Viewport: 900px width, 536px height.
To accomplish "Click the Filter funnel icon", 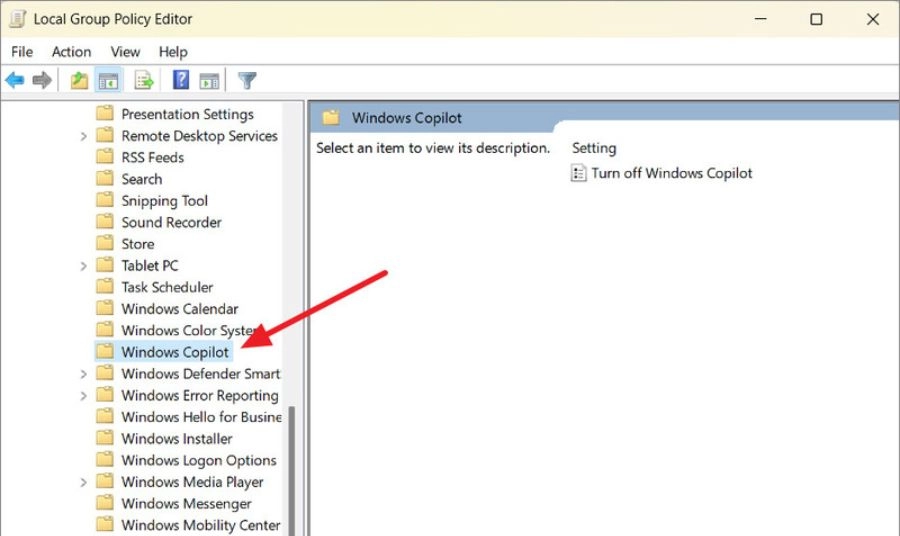I will 247,80.
